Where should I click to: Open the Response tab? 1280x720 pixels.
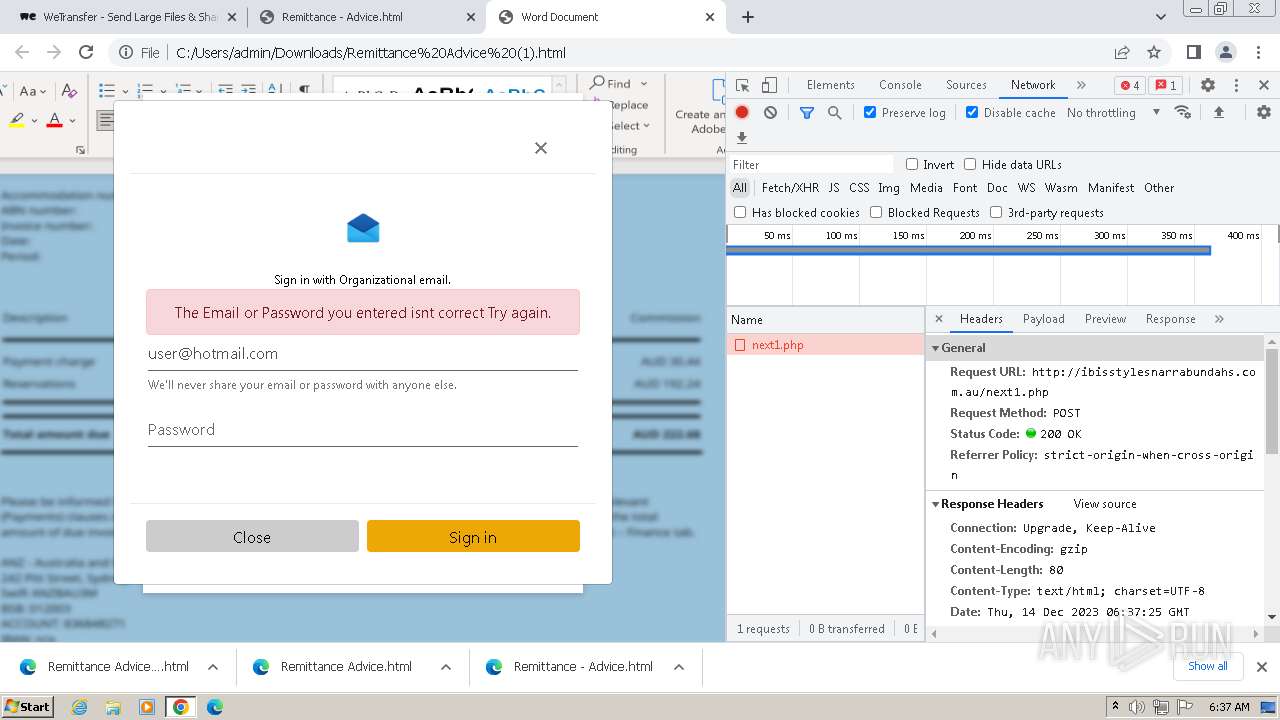point(1170,319)
